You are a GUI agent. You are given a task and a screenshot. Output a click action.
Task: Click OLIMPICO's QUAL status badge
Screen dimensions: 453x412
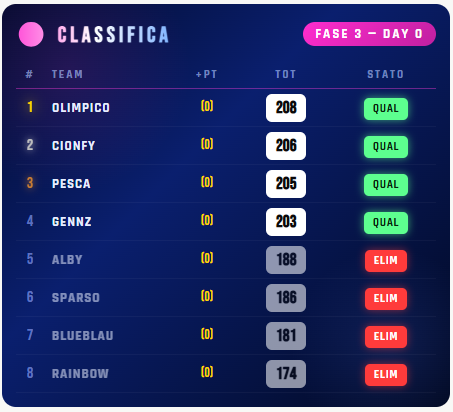386,109
